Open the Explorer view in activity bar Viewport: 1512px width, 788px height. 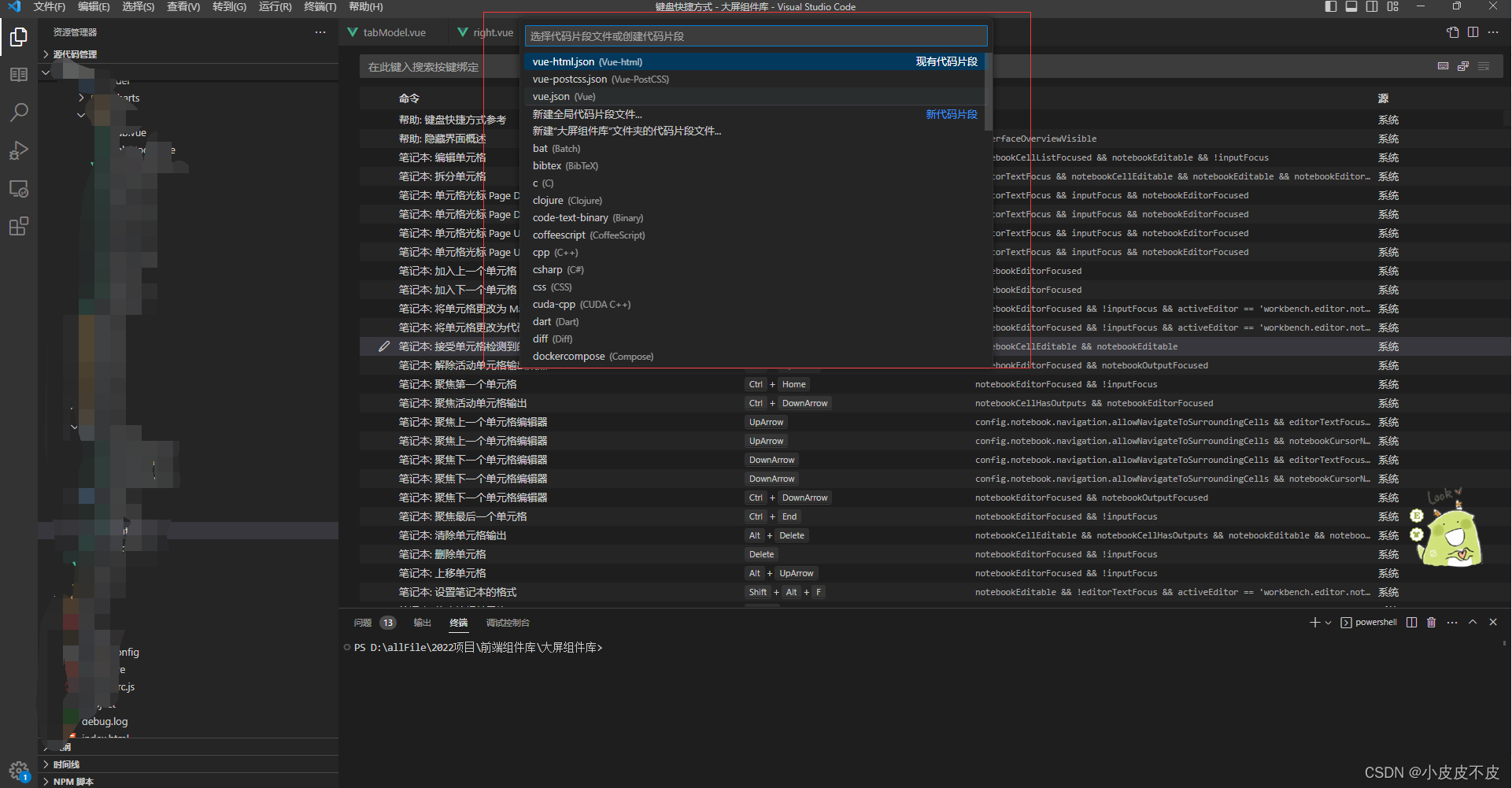(x=19, y=37)
